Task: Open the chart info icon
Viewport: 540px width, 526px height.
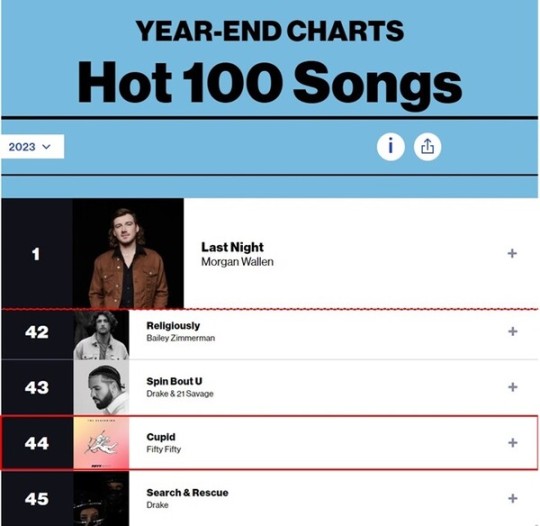Action: 390,147
